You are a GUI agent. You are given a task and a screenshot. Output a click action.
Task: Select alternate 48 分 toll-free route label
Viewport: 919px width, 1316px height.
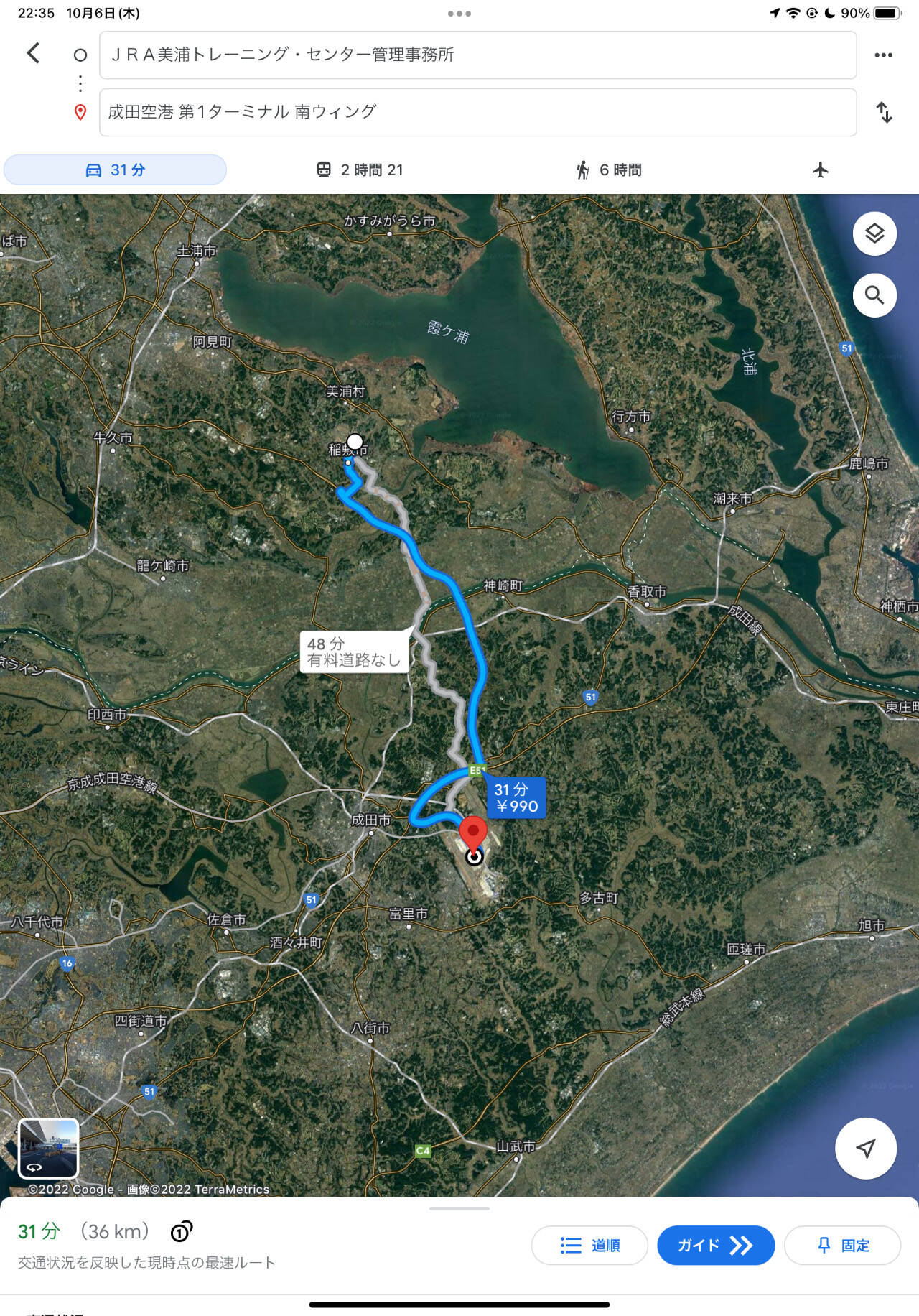click(x=354, y=652)
